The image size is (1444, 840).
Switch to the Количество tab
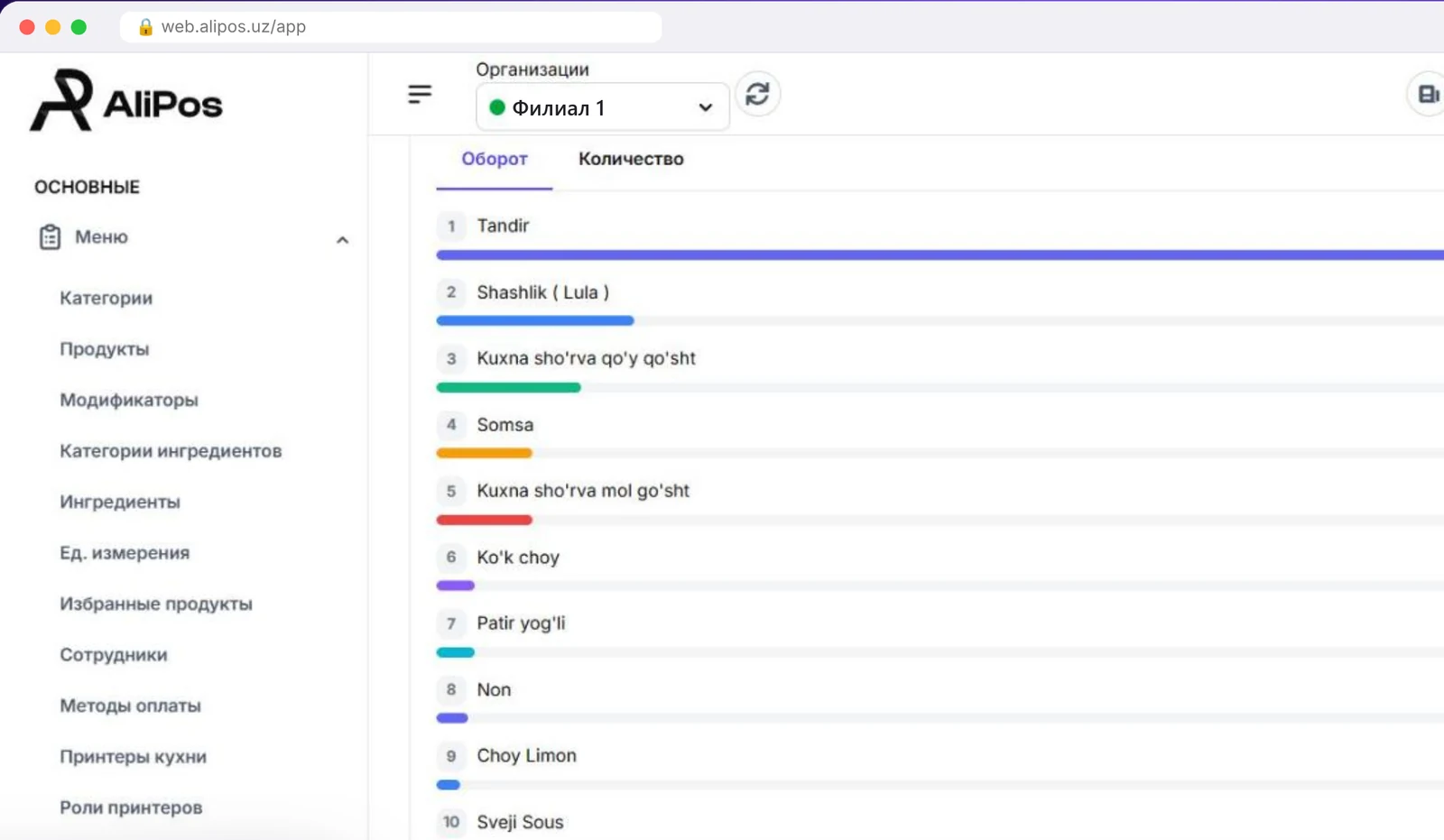pyautogui.click(x=631, y=159)
